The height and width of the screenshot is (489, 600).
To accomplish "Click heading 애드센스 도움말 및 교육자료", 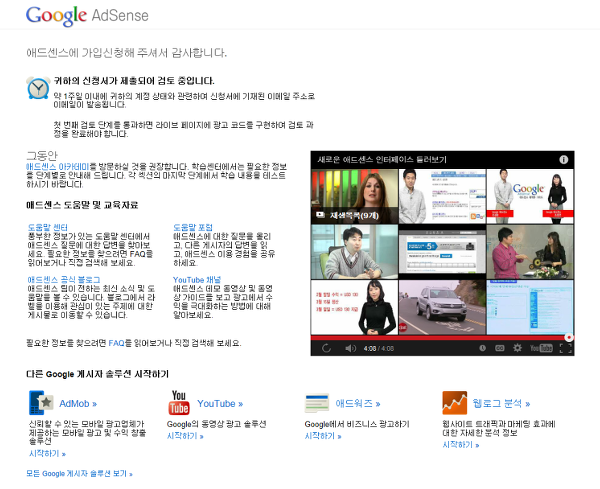I will (x=82, y=205).
